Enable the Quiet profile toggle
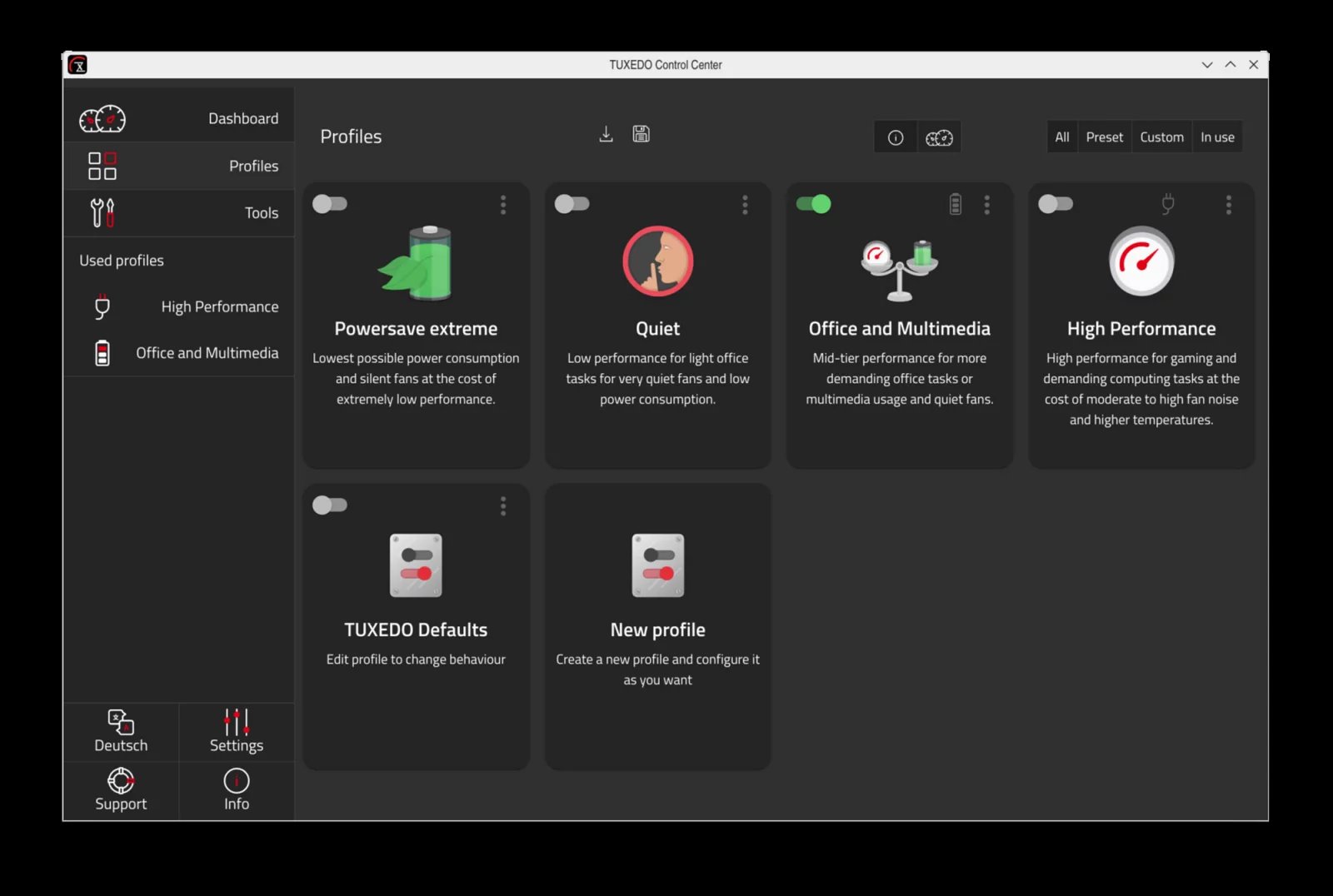Screen dimensions: 1333x896 572,204
